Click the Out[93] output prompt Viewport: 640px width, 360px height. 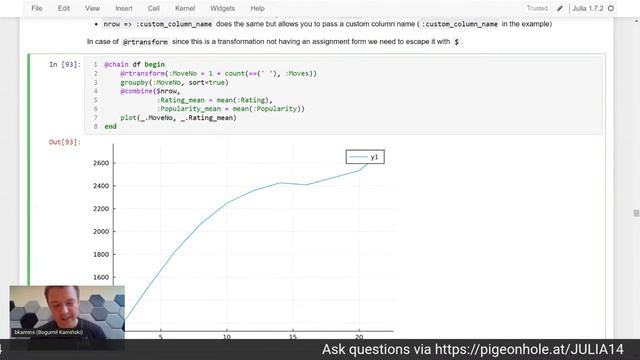click(x=65, y=142)
